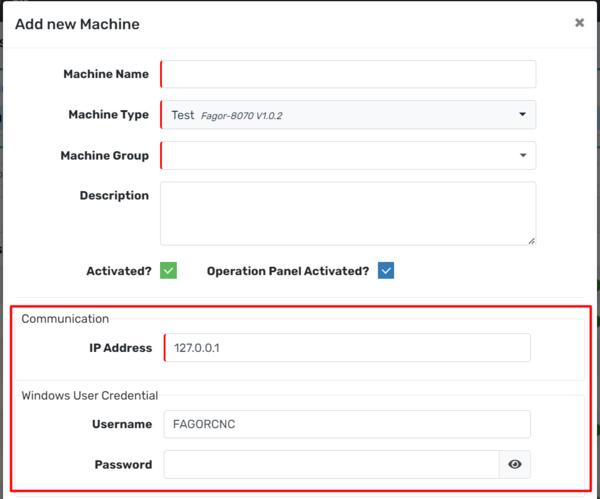Viewport: 600px width, 499px height.
Task: Click the Machine Name label
Action: 105,74
